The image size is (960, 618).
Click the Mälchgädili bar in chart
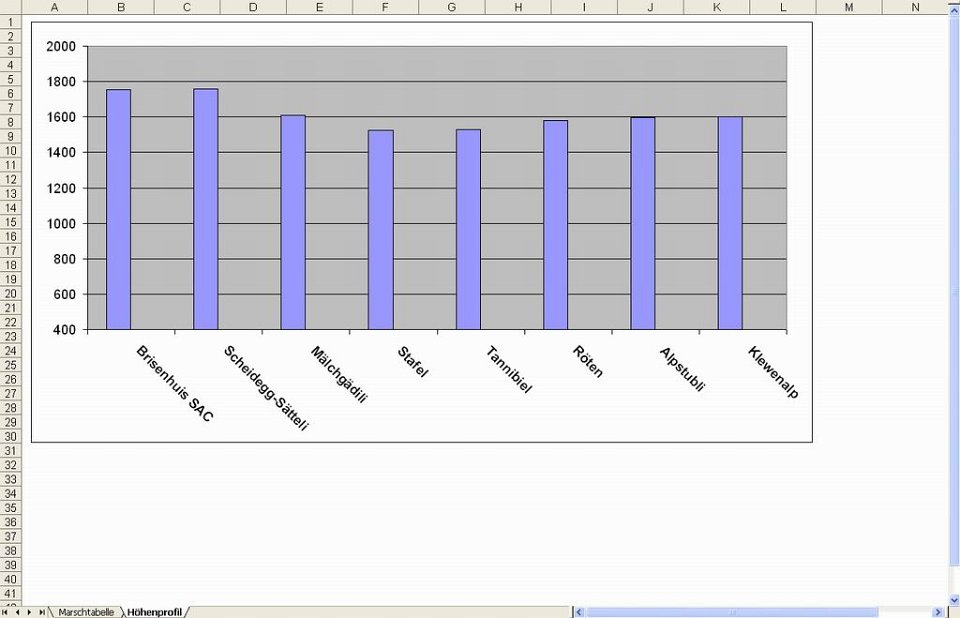293,222
